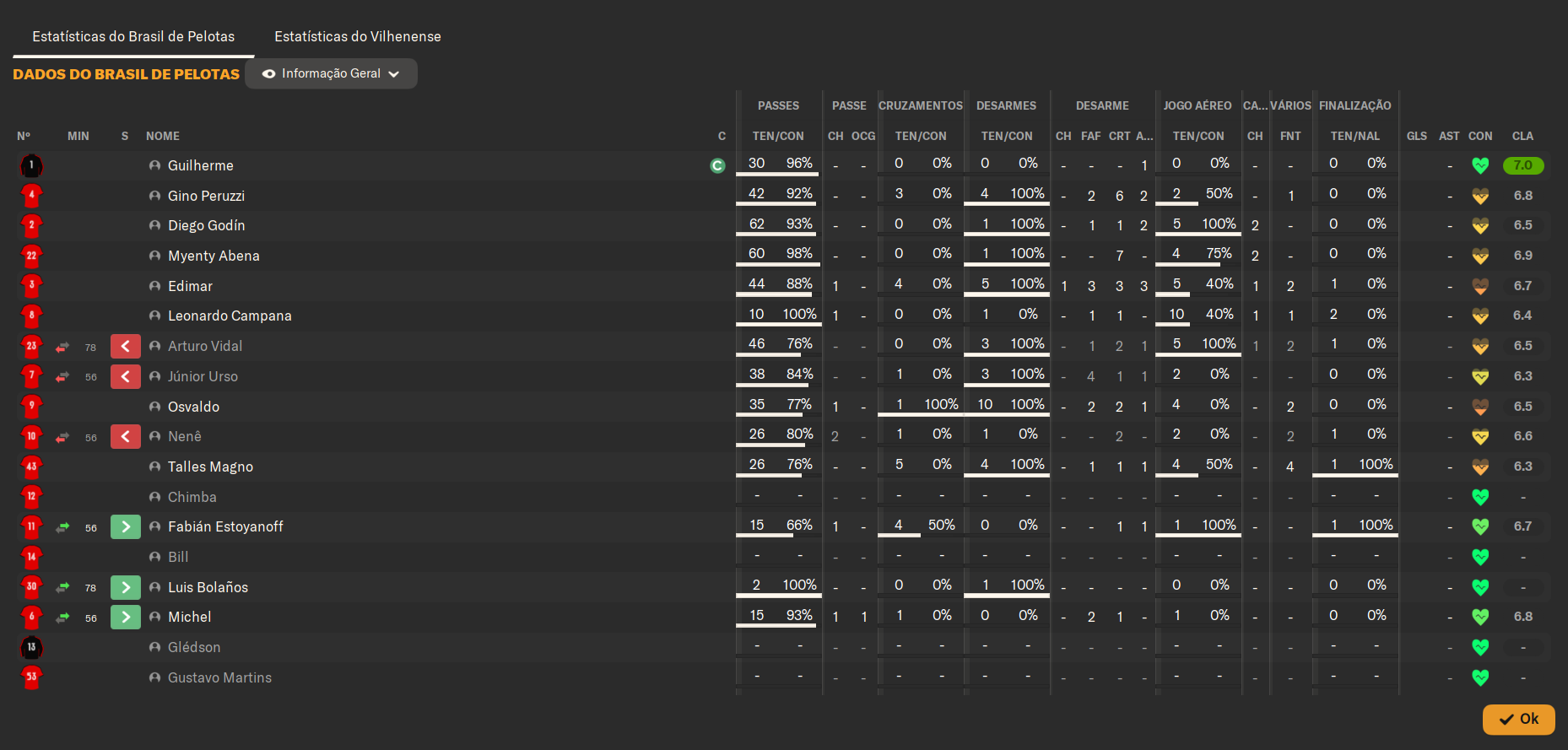Click the red substitution chevron for Júnior Urso
The width and height of the screenshot is (1568, 750).
pyautogui.click(x=126, y=376)
